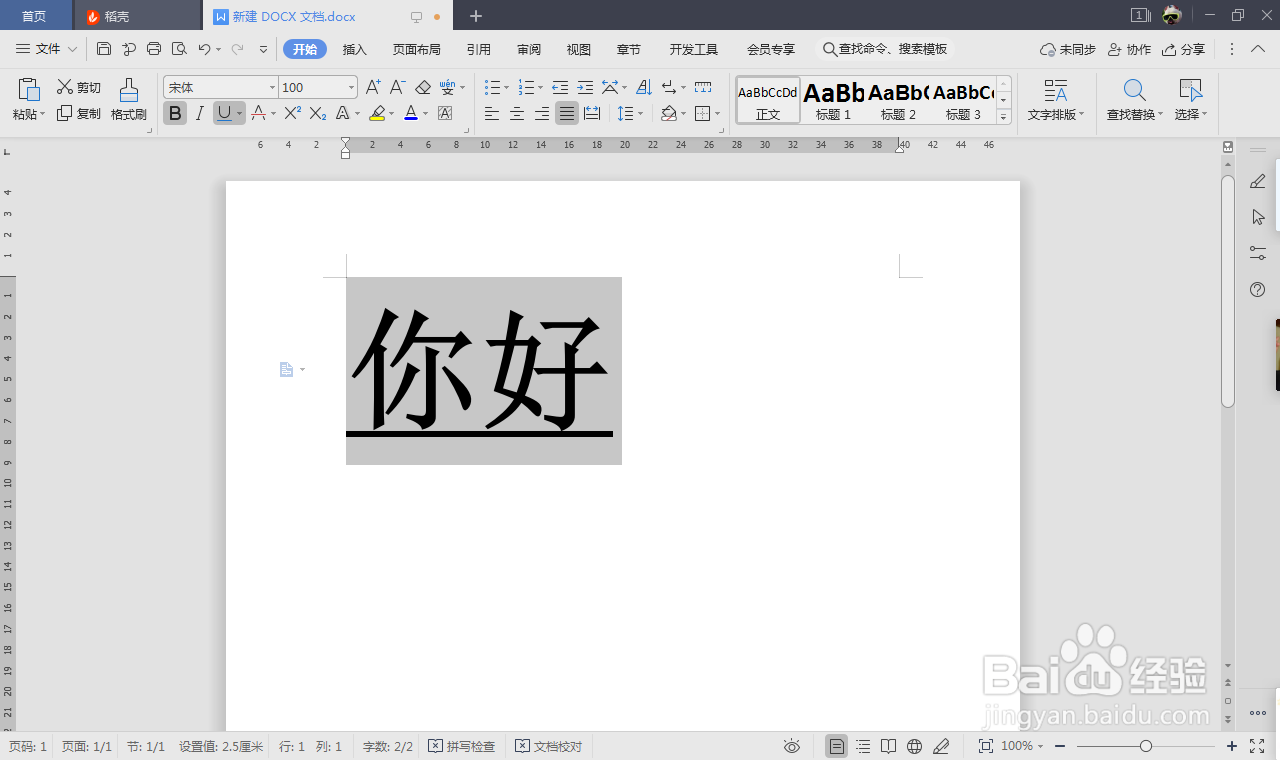The height and width of the screenshot is (760, 1280).
Task: Center align the text
Action: pos(517,113)
